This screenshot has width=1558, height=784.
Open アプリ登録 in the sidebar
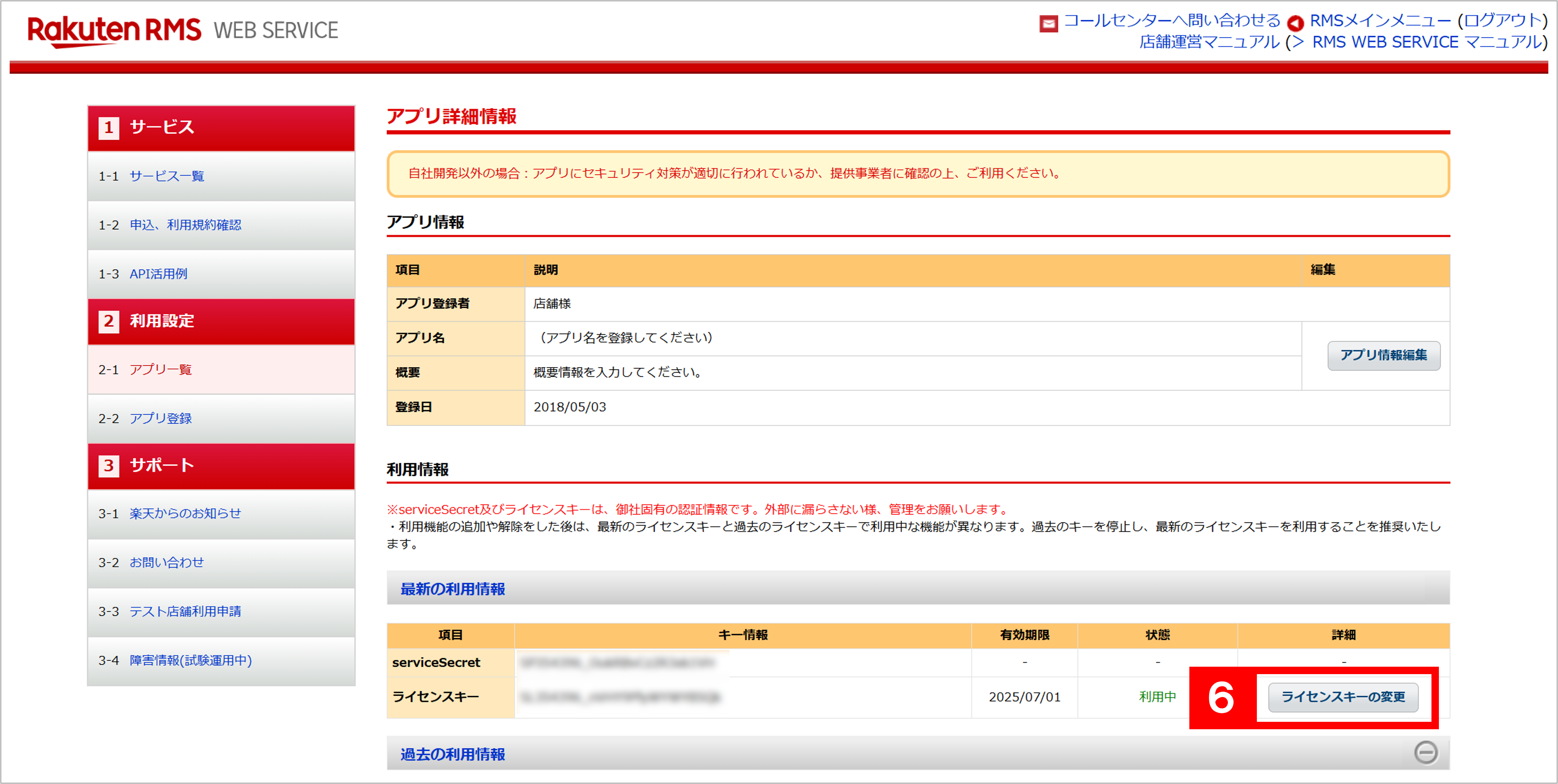click(160, 418)
